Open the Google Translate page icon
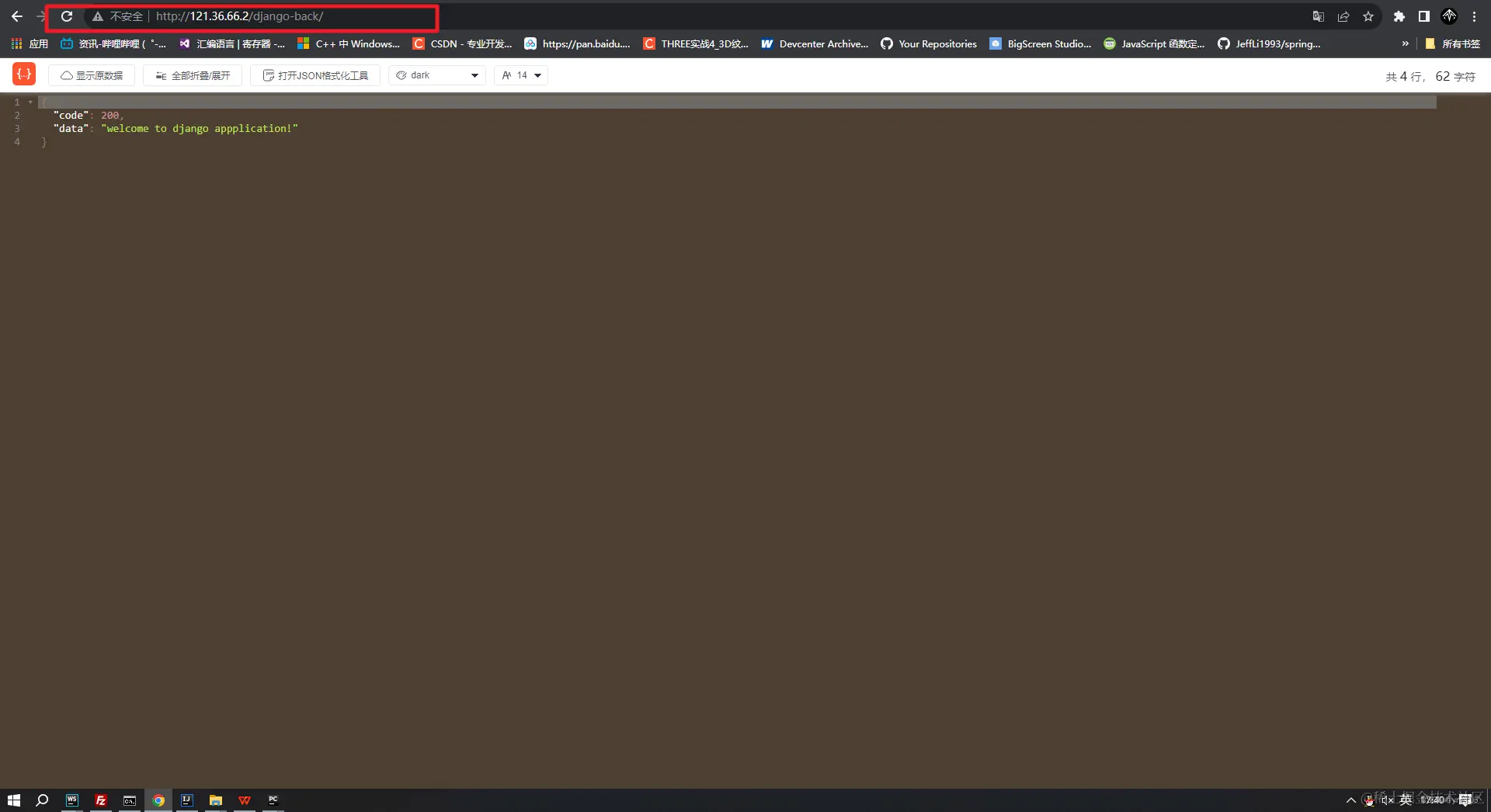This screenshot has width=1491, height=812. 1319,16
